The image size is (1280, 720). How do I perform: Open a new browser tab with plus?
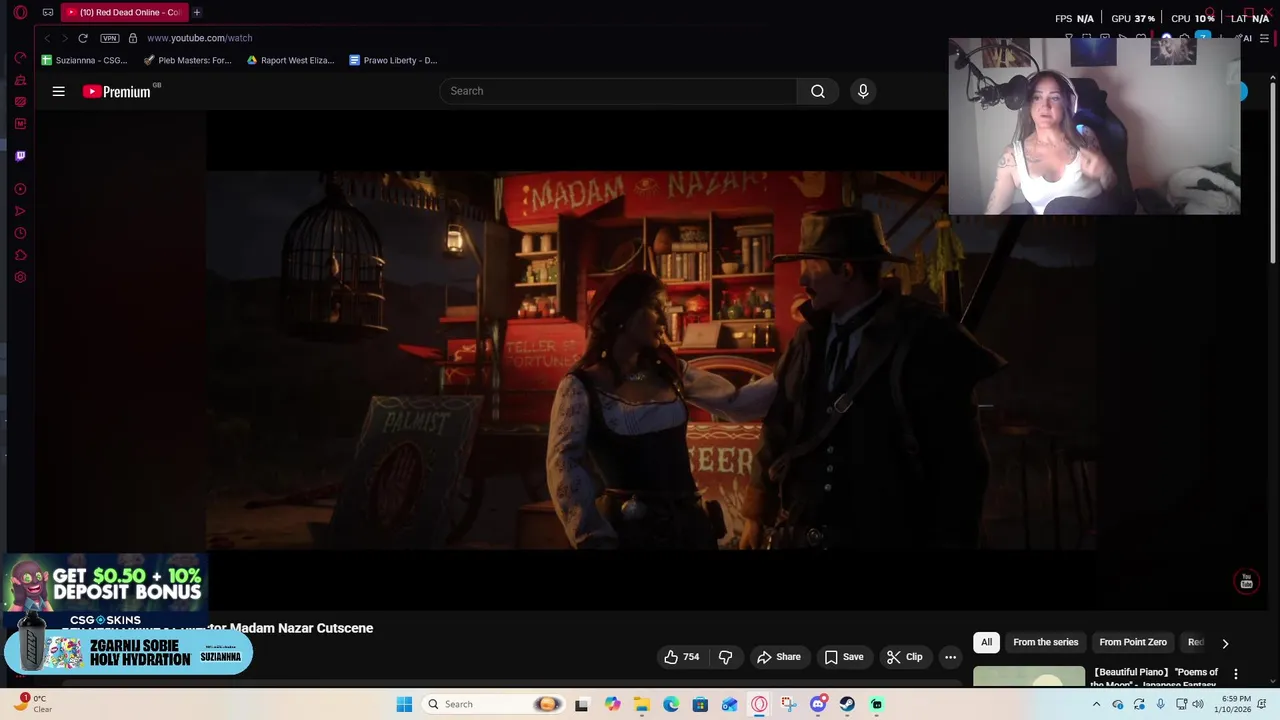[197, 12]
